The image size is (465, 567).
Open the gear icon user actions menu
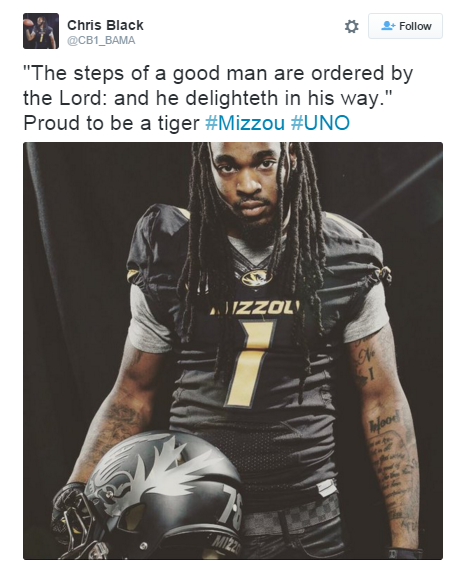tap(351, 26)
